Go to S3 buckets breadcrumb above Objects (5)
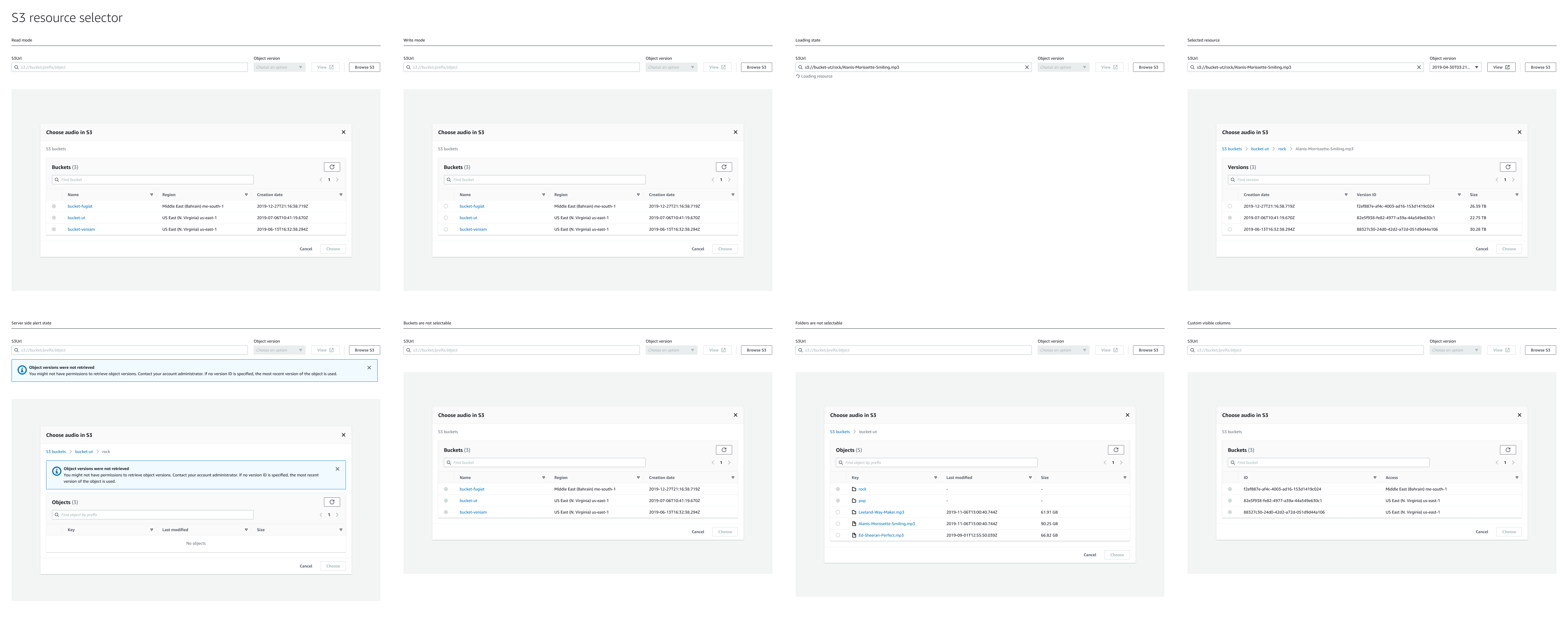1568x624 pixels. [839, 432]
